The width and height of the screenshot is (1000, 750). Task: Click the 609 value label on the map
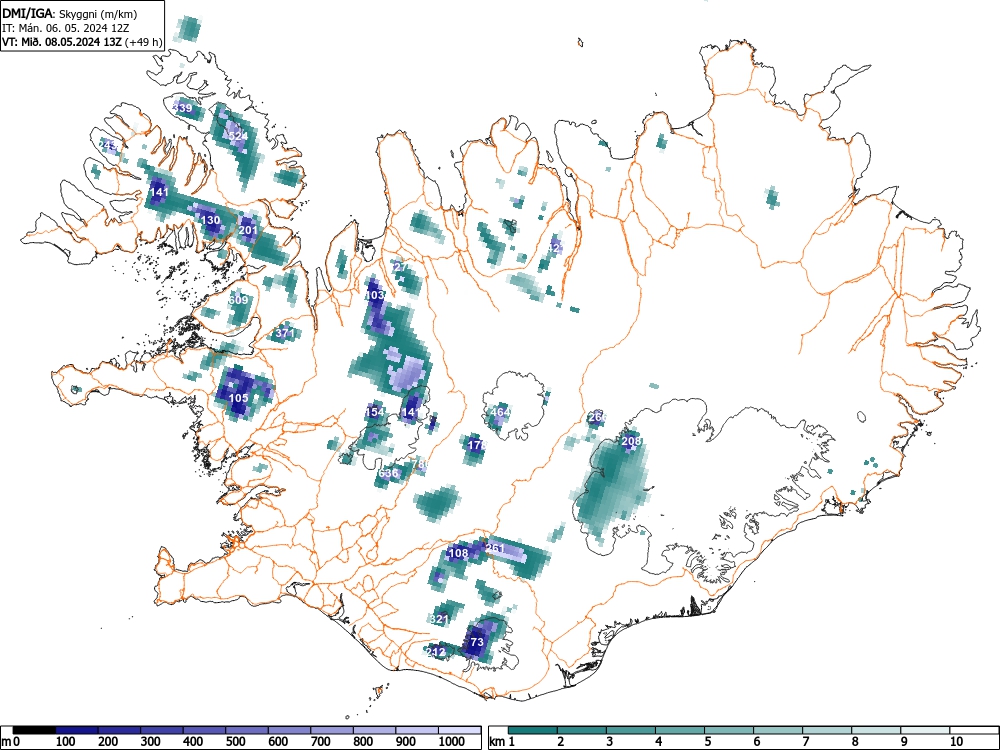[x=238, y=300]
